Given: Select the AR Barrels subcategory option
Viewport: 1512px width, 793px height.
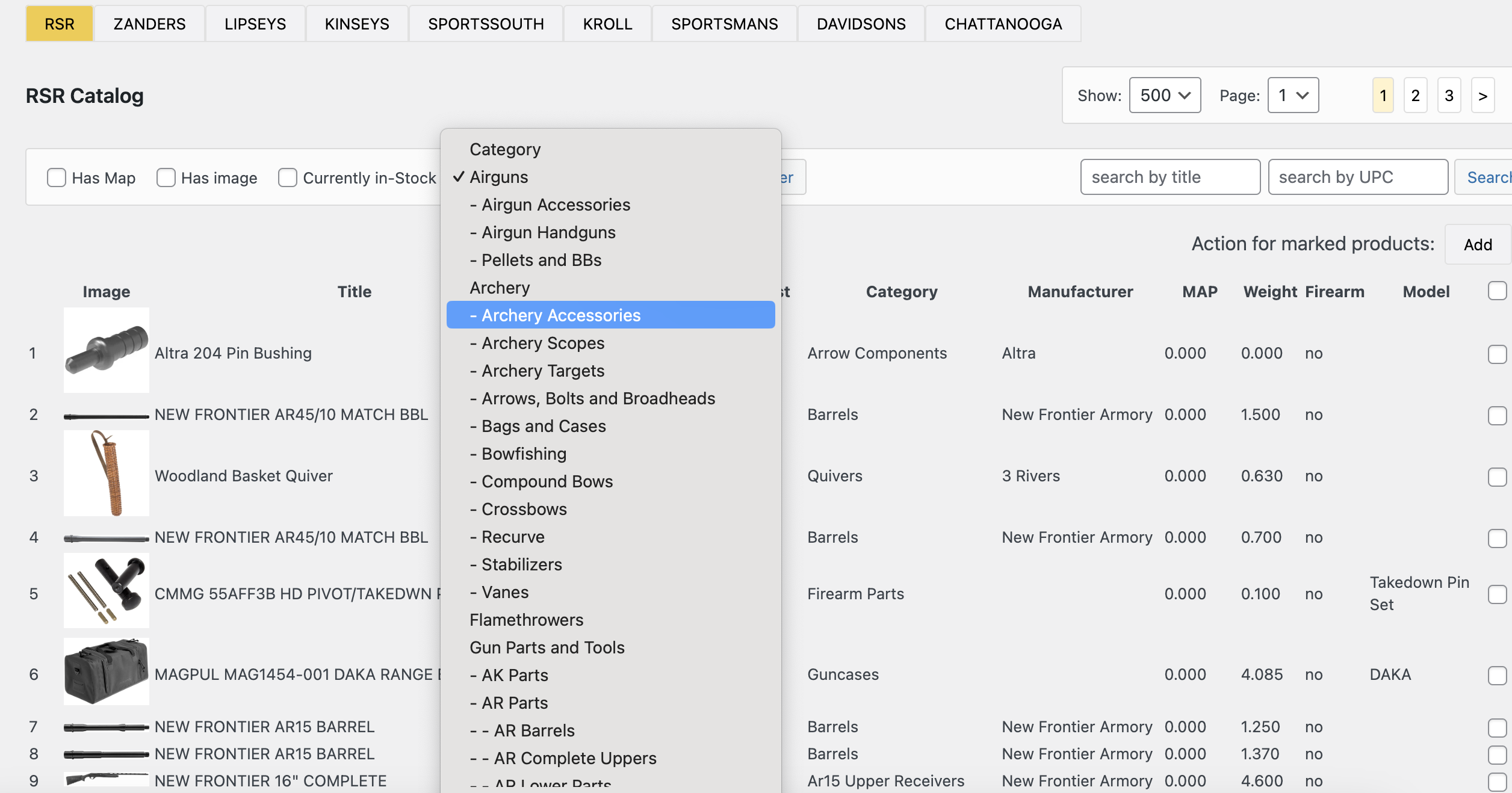Looking at the screenshot, I should [610, 730].
